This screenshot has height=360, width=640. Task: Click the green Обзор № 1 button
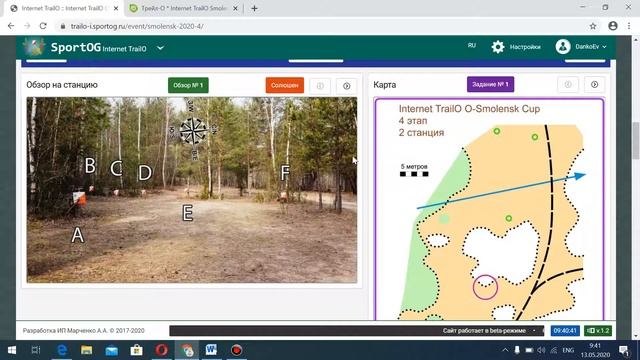188,85
